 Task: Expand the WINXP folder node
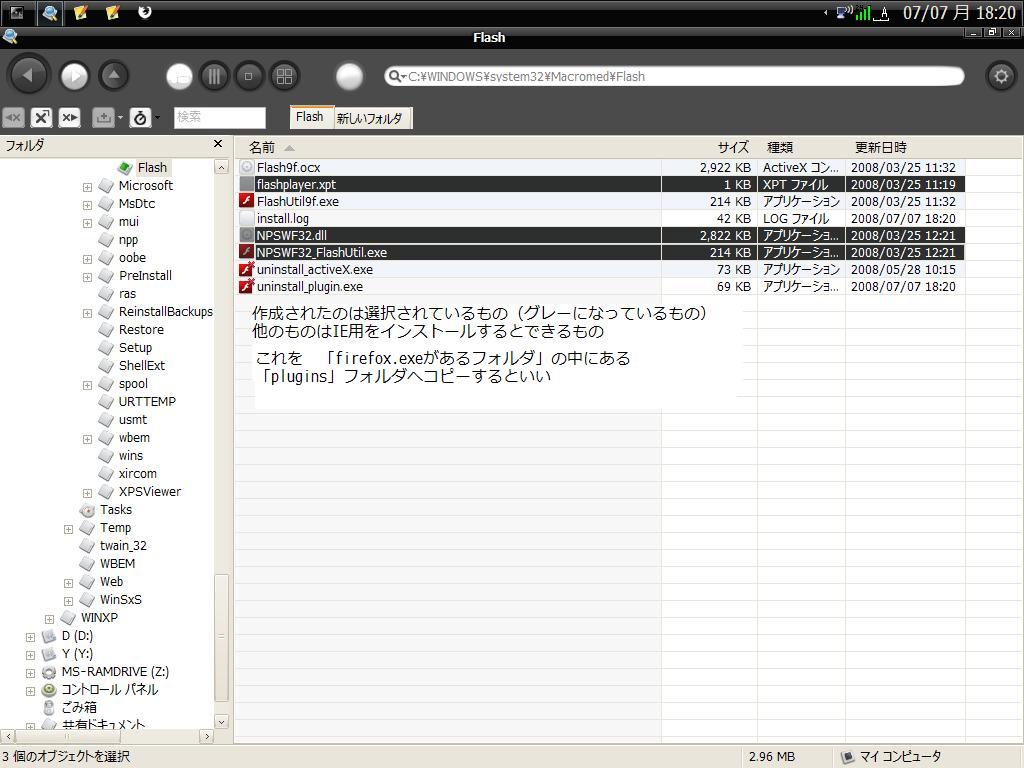point(49,619)
